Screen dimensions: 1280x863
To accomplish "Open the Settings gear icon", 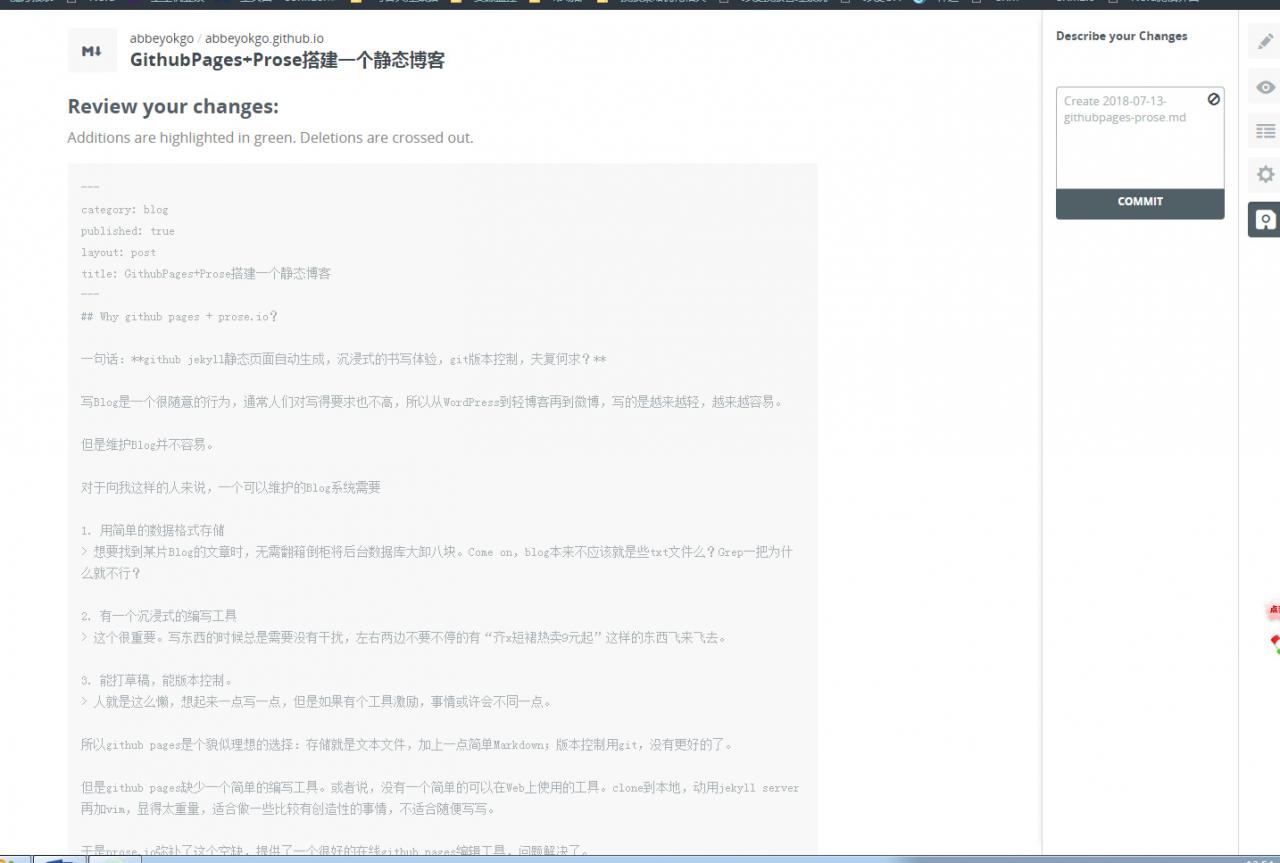I will click(x=1264, y=174).
